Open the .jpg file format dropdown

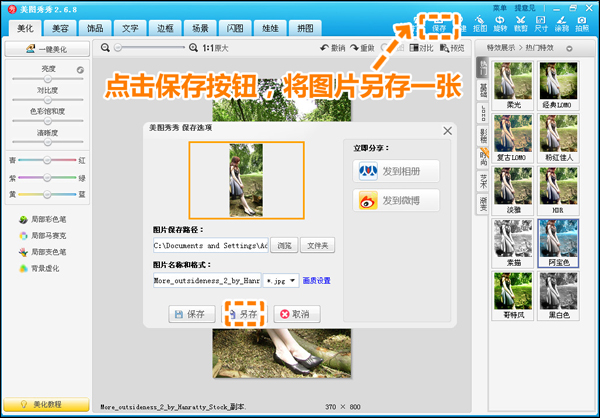(x=281, y=281)
